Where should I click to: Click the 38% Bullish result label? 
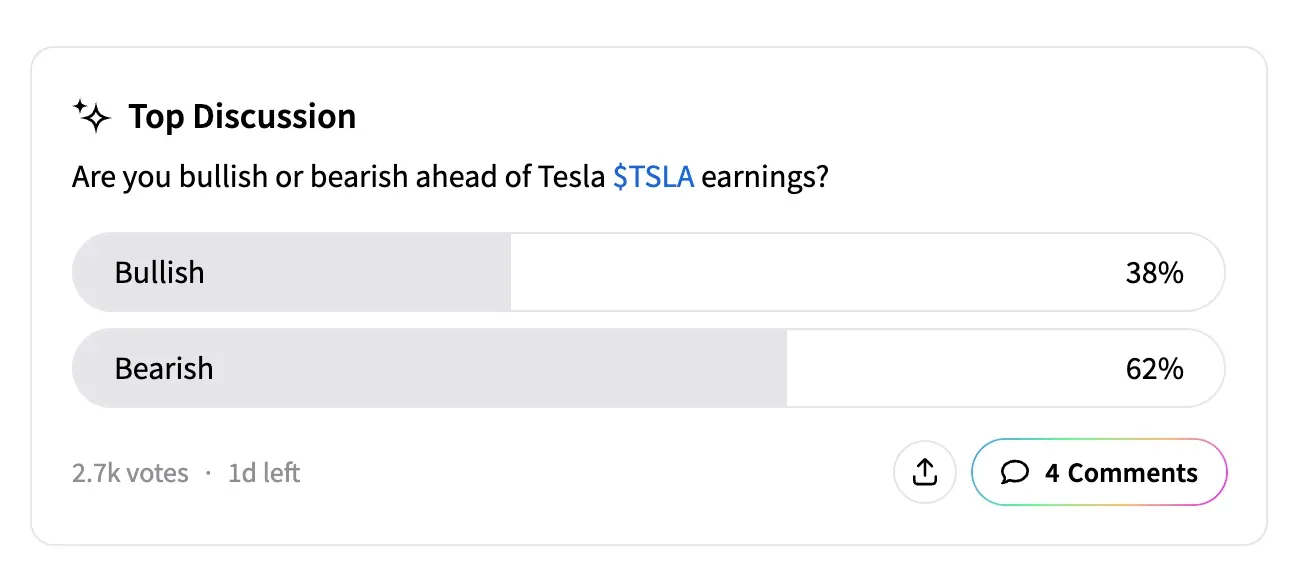1154,273
